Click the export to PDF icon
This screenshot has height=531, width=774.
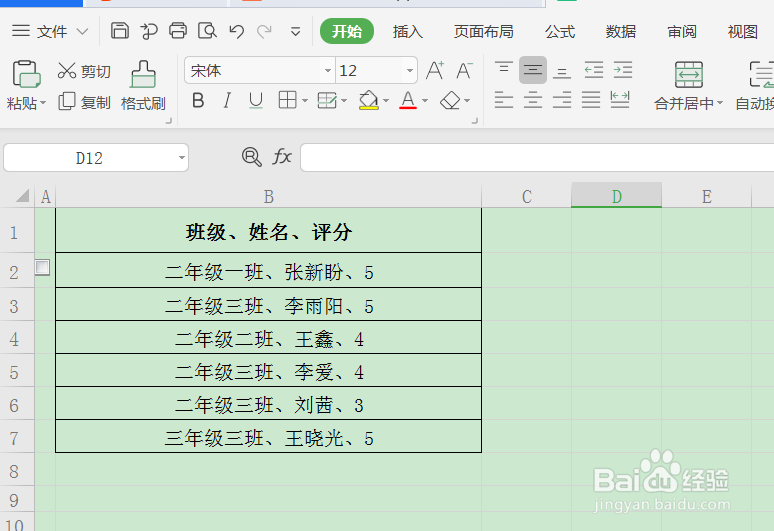tap(149, 31)
